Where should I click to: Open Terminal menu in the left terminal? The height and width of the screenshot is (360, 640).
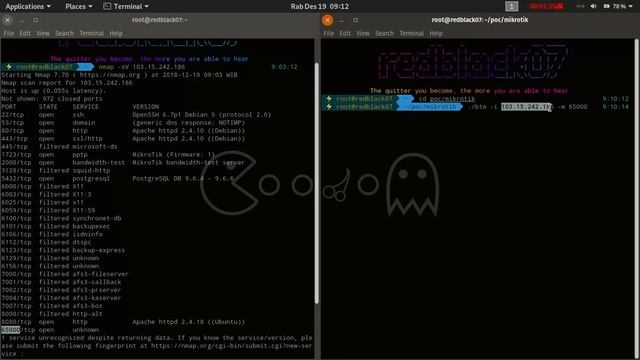(x=91, y=33)
